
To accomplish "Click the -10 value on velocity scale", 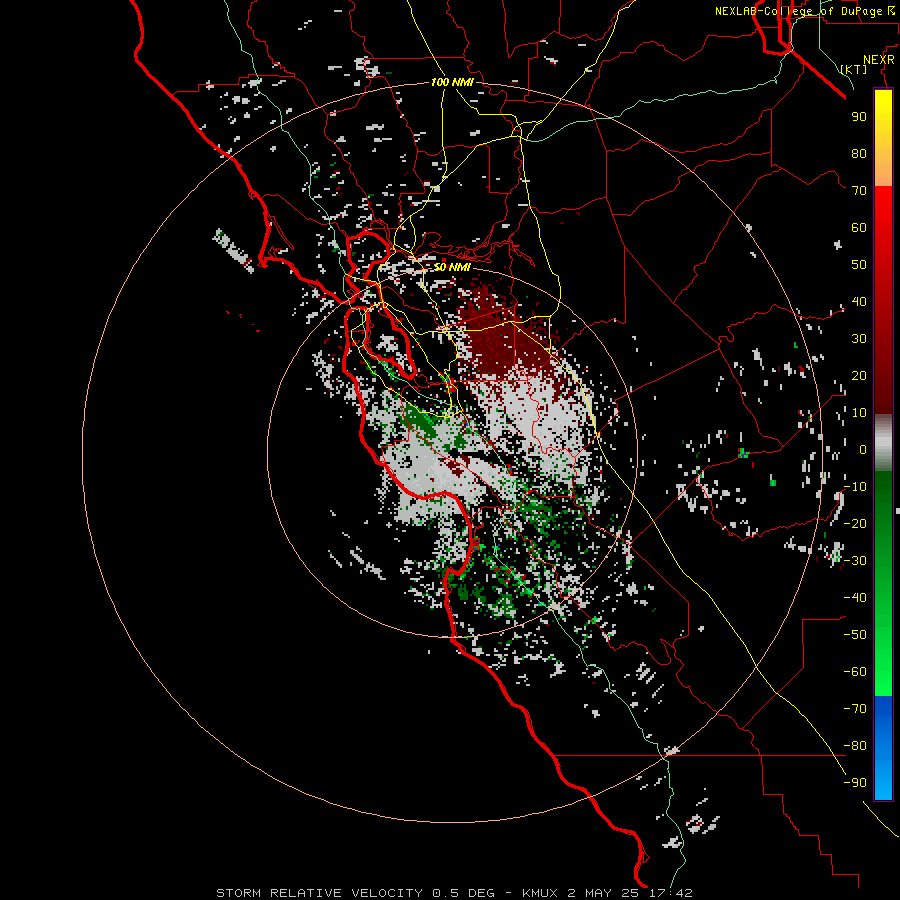I will [x=855, y=487].
